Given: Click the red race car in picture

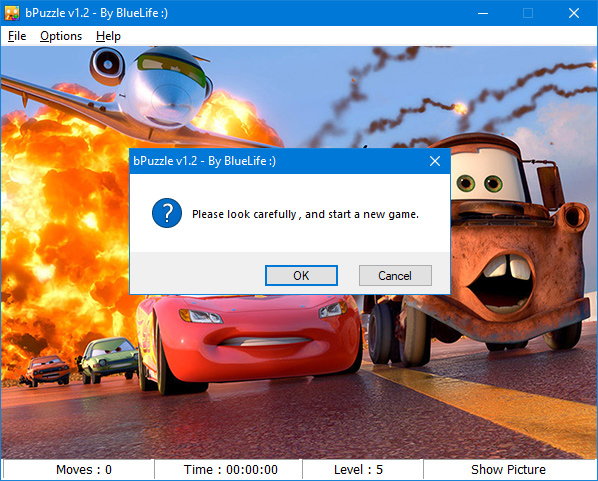Looking at the screenshot, I should click(248, 339).
